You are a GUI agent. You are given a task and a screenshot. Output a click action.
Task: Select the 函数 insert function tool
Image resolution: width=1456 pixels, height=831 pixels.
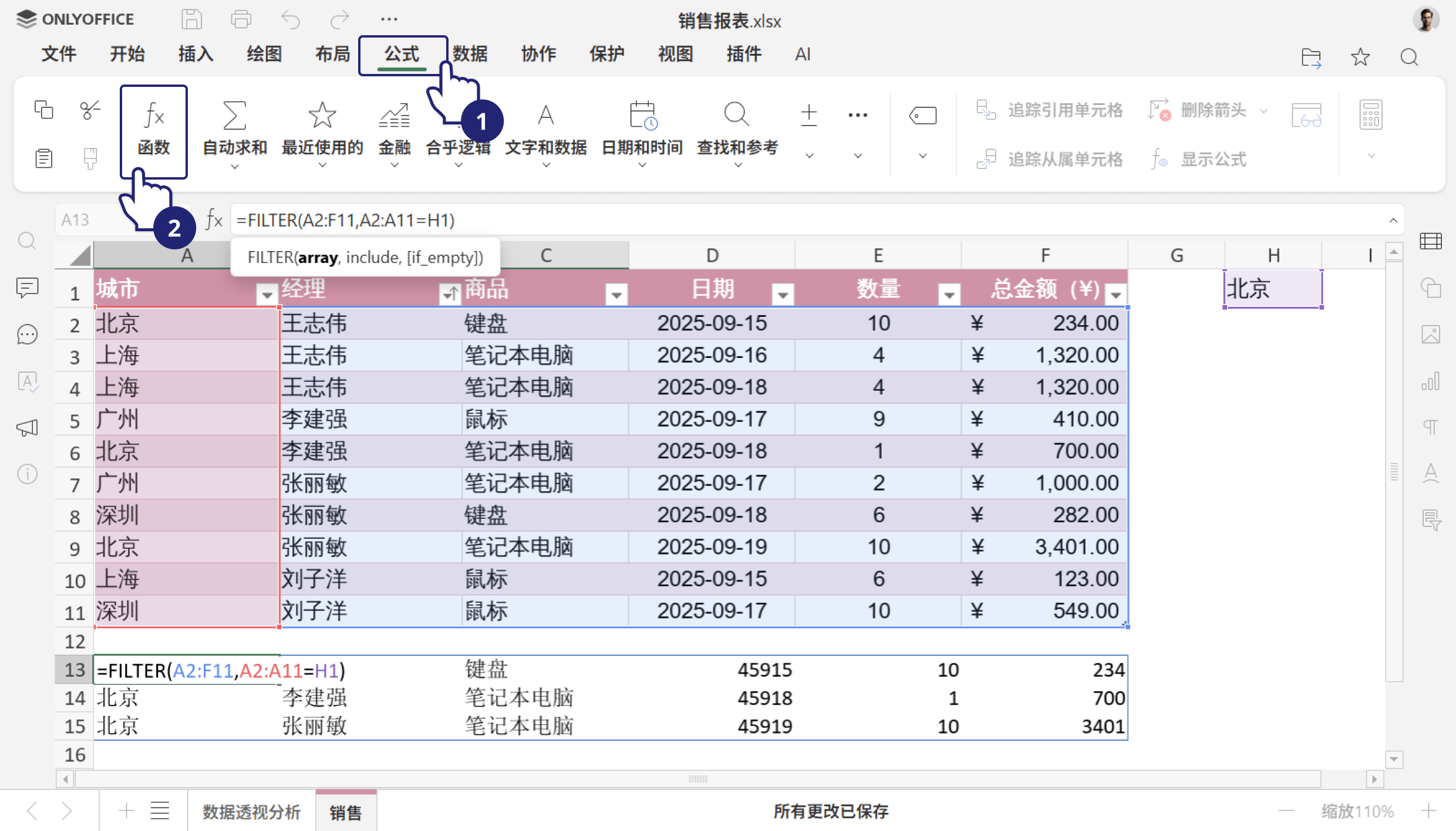pyautogui.click(x=153, y=131)
